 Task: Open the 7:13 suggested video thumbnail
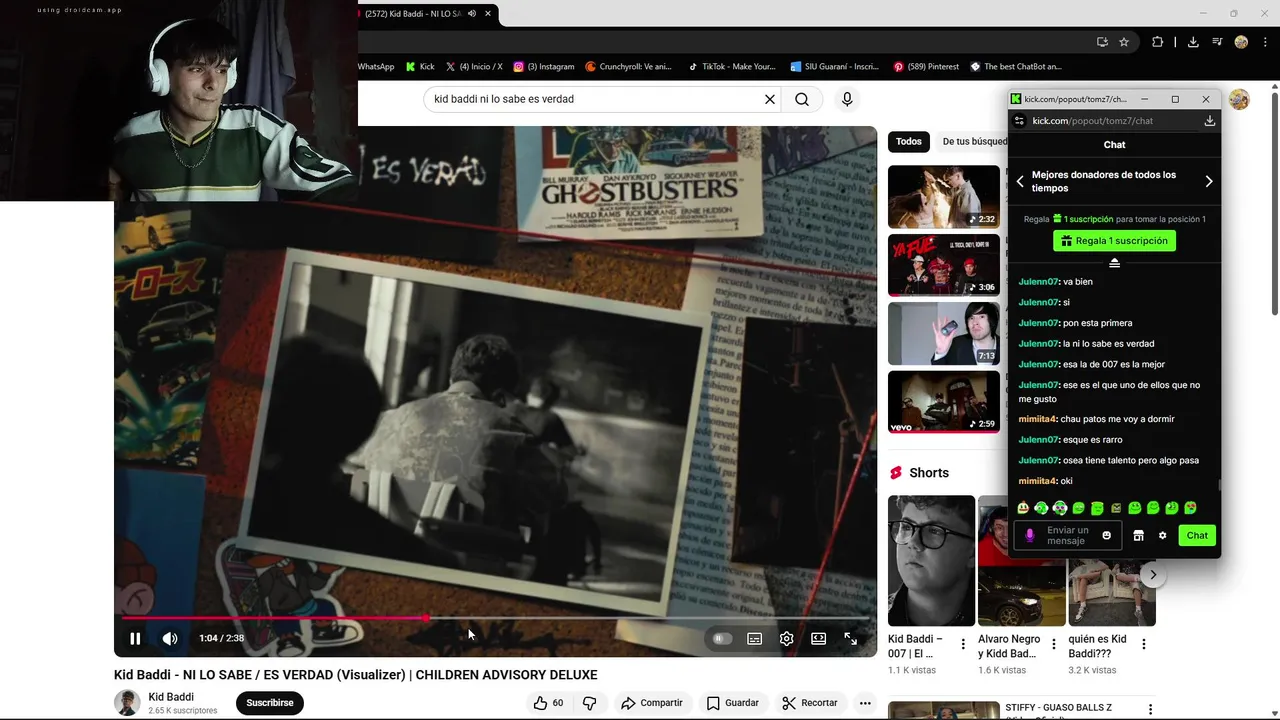point(944,334)
